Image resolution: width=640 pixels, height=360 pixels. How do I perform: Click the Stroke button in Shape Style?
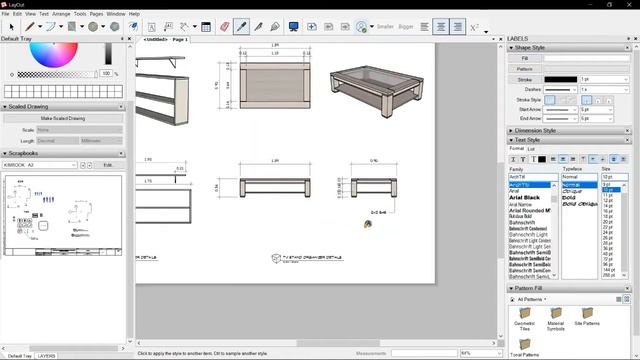[525, 80]
